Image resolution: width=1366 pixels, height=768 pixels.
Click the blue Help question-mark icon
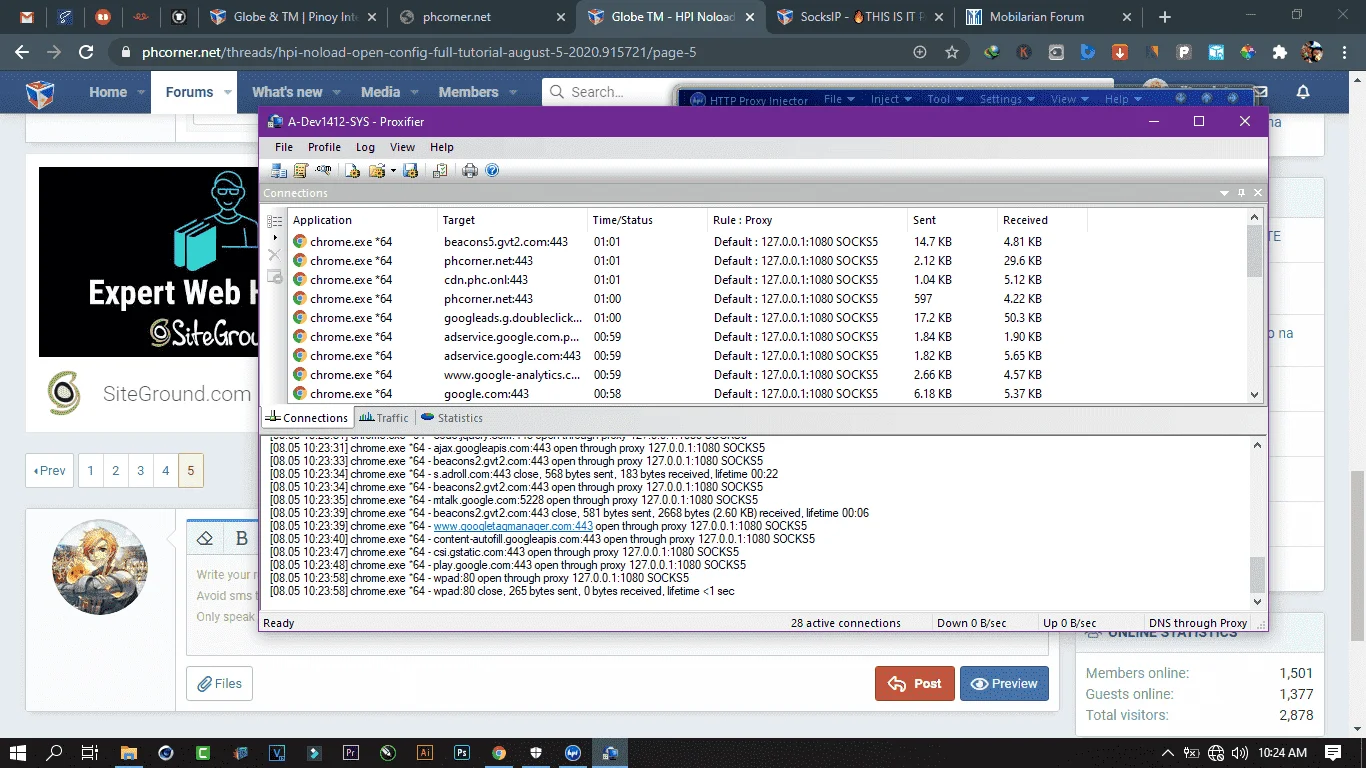click(x=492, y=171)
